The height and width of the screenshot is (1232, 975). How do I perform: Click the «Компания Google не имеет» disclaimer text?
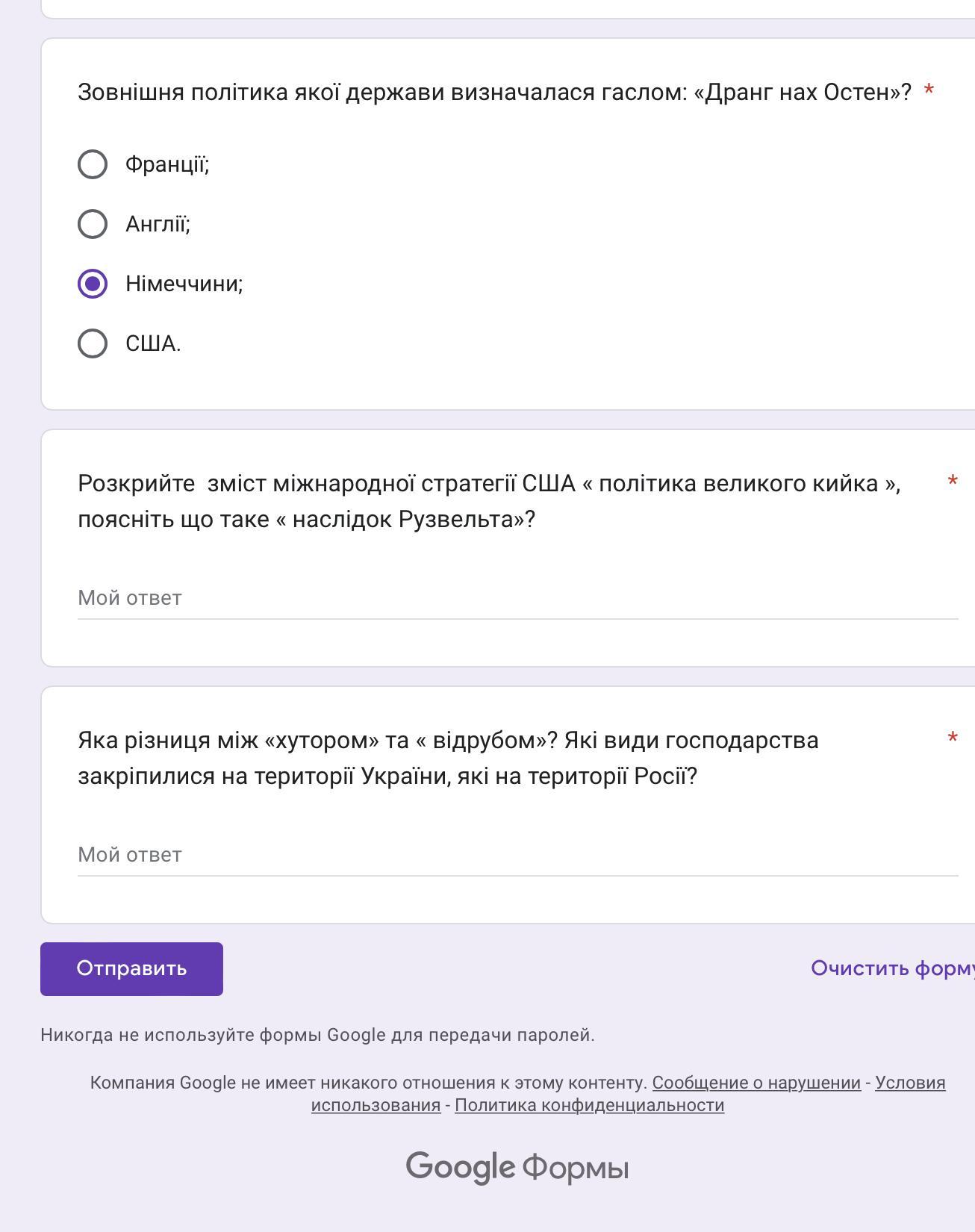point(368,1083)
